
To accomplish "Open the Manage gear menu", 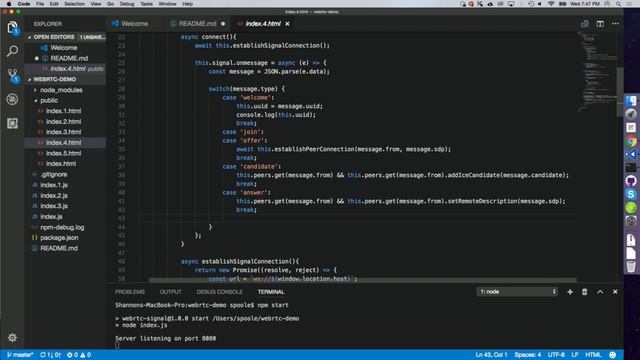I will 12,338.
